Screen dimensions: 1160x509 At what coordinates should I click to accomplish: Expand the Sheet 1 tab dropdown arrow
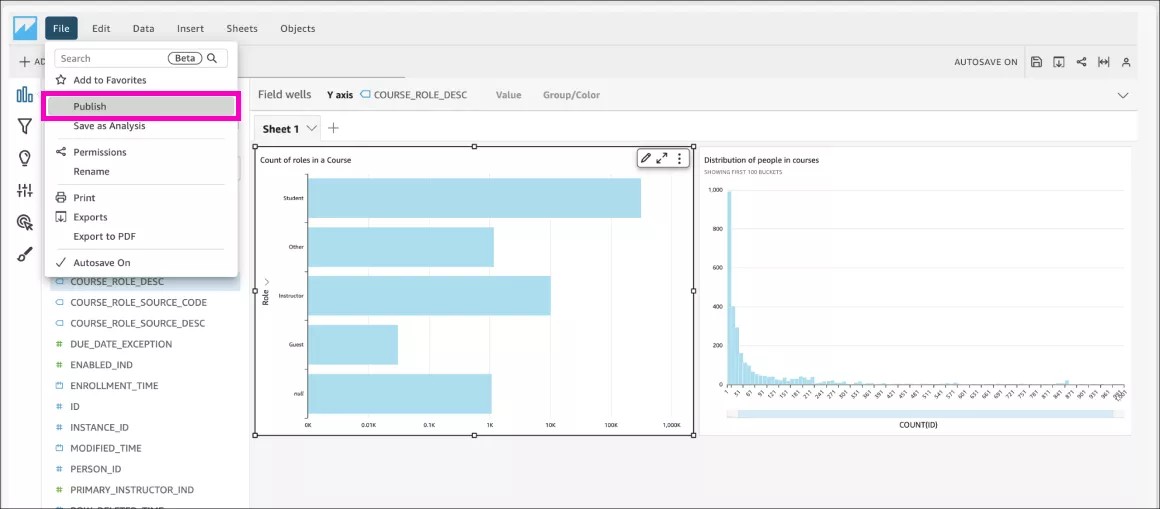[x=312, y=128]
